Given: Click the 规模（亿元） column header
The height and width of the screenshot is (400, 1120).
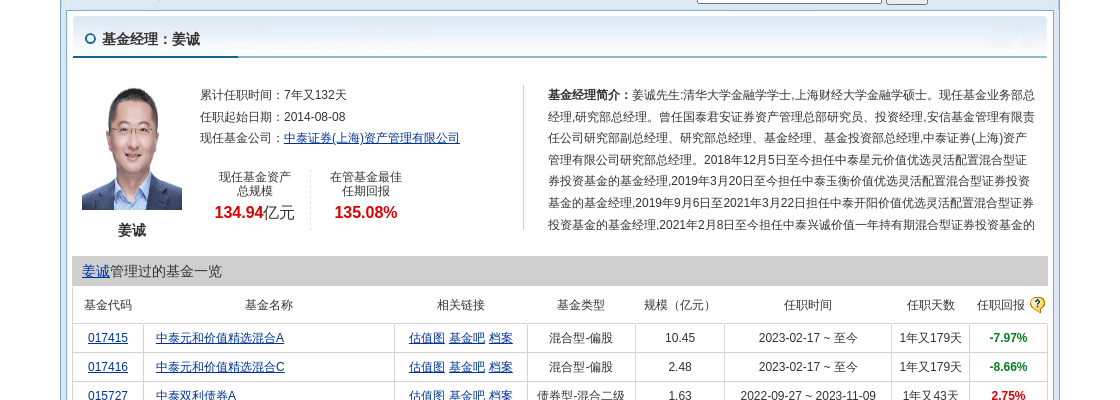Looking at the screenshot, I should tap(679, 305).
